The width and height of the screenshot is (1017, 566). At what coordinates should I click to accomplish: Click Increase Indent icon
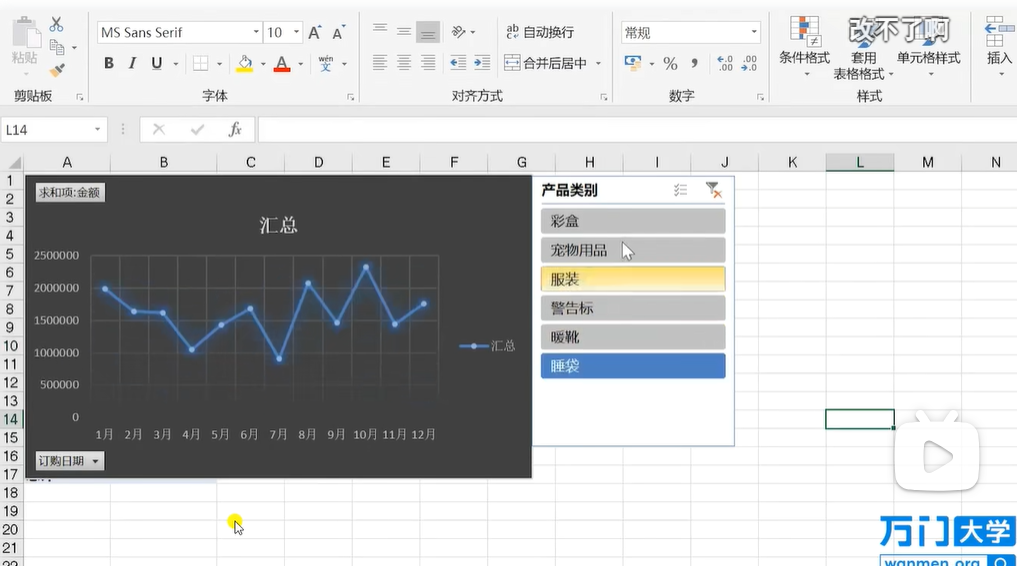[482, 62]
